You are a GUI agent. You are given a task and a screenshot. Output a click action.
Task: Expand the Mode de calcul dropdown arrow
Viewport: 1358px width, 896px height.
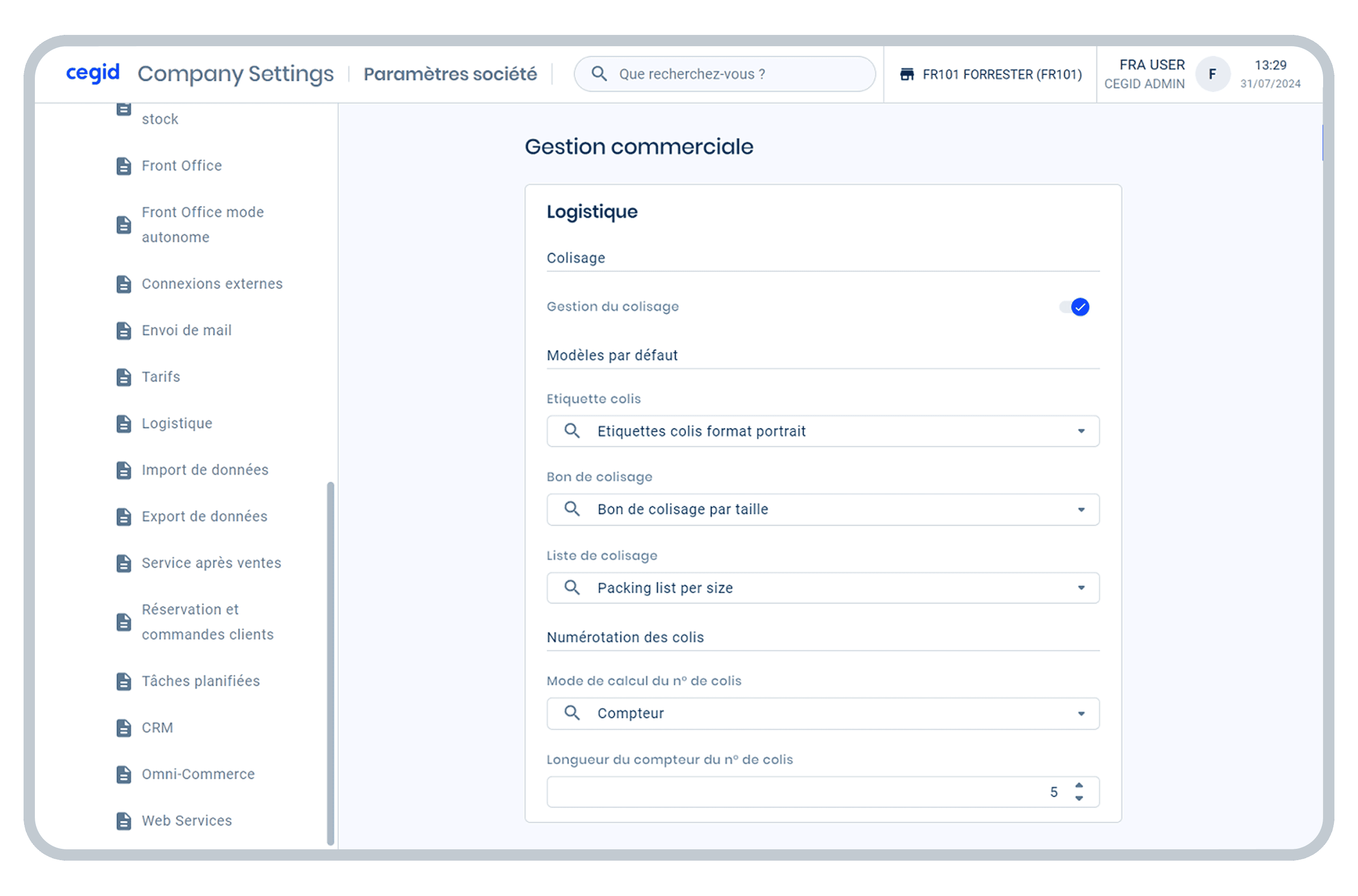coord(1082,713)
